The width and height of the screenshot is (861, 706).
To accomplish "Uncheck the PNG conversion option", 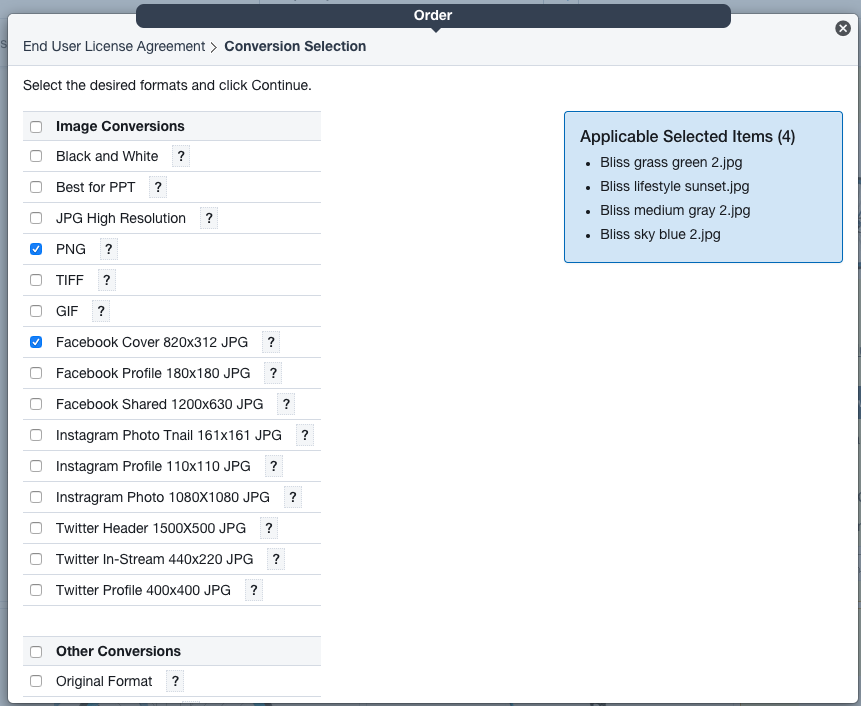I will (36, 249).
